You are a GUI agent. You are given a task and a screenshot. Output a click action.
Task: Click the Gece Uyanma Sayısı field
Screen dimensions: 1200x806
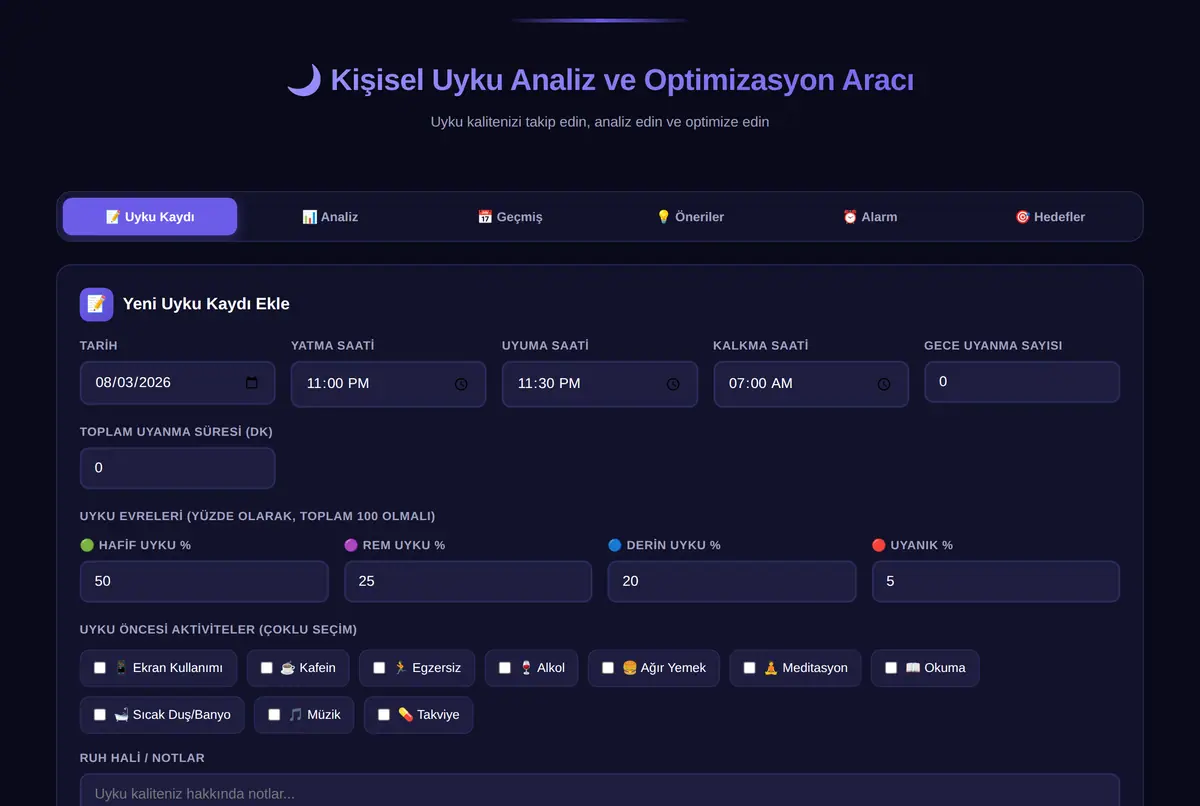(1022, 382)
